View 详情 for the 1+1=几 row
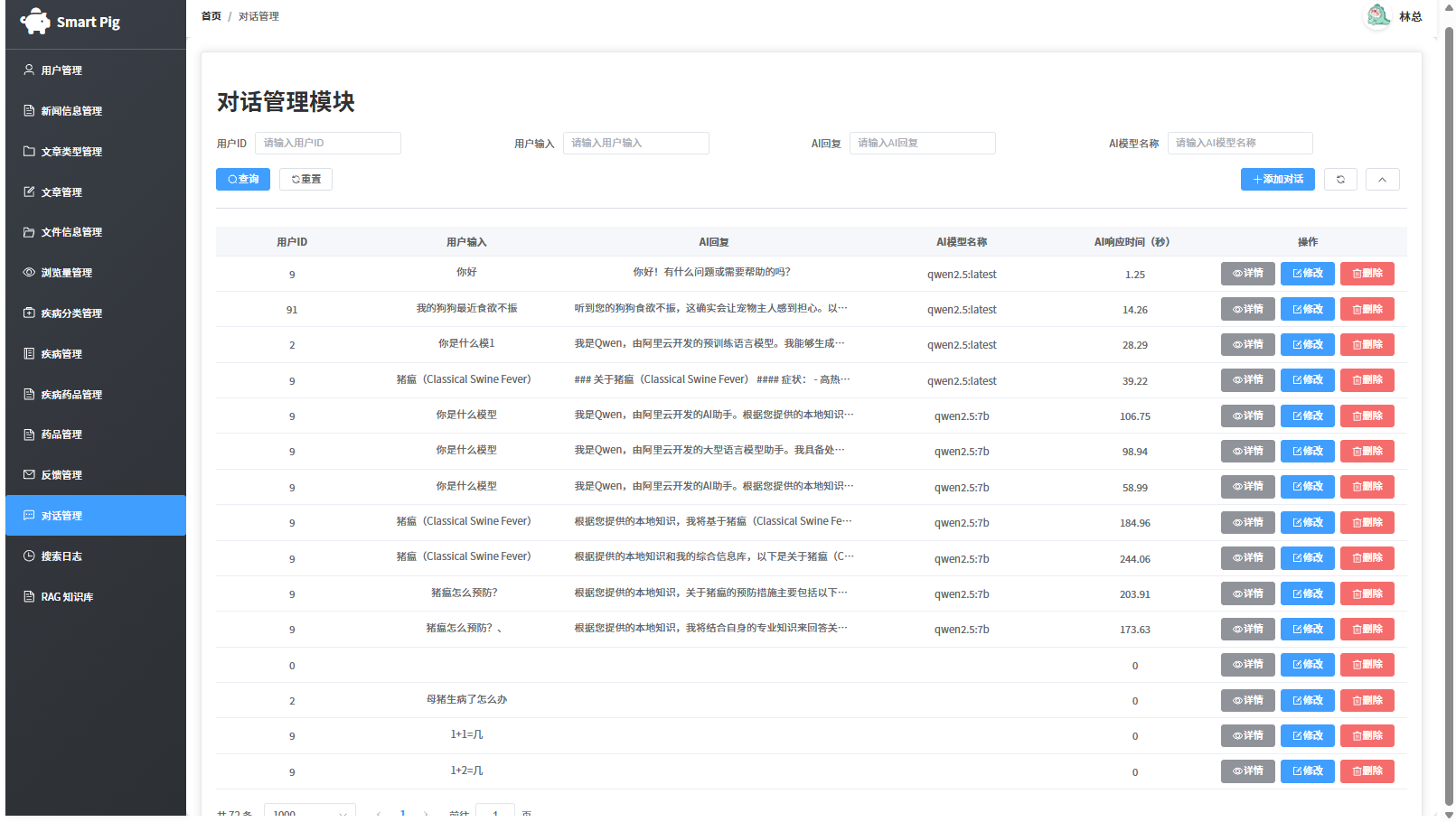The image size is (1456, 822). [x=1247, y=735]
